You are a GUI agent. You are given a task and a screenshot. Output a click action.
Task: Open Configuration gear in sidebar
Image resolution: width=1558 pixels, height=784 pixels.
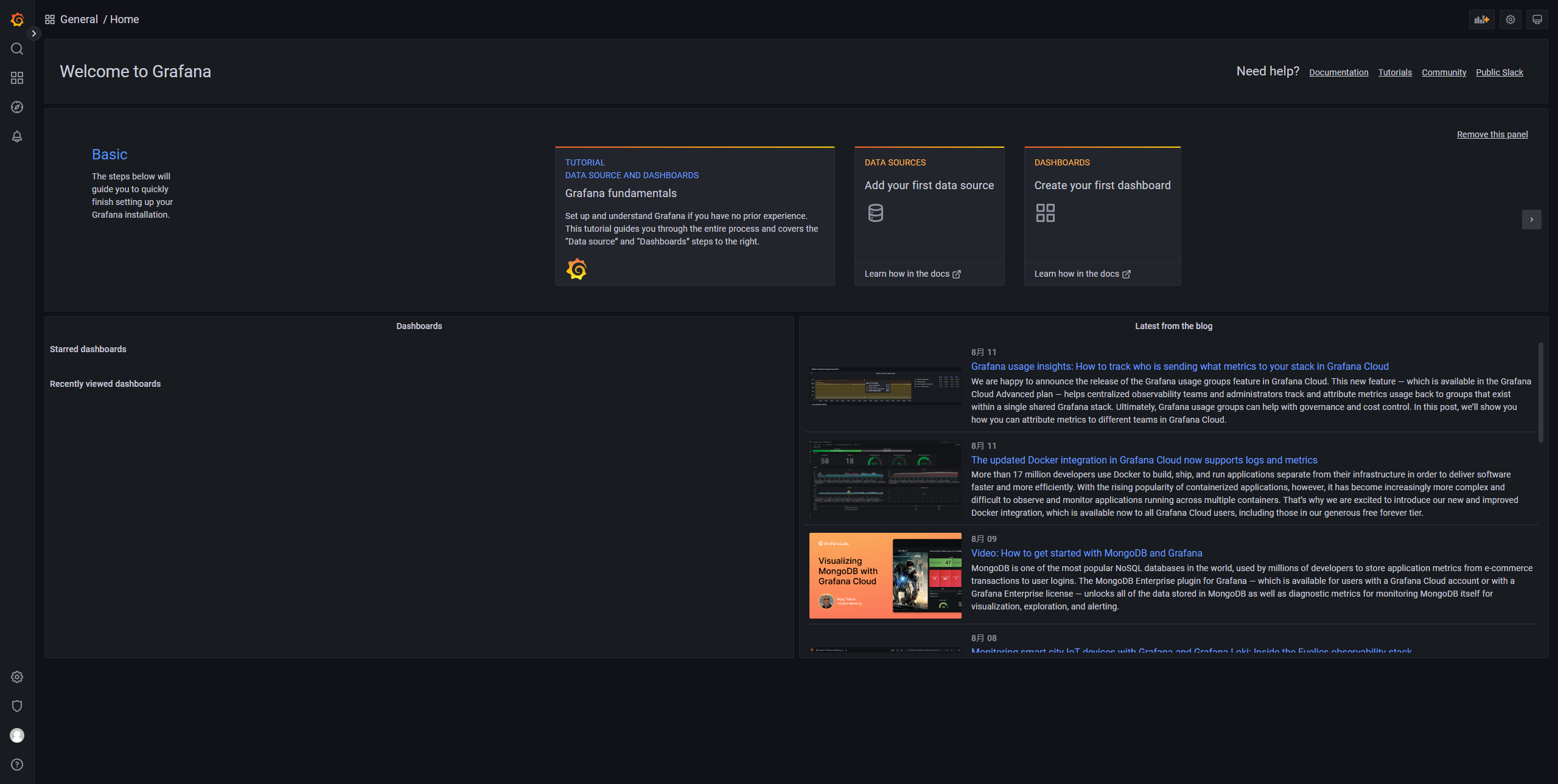click(17, 677)
